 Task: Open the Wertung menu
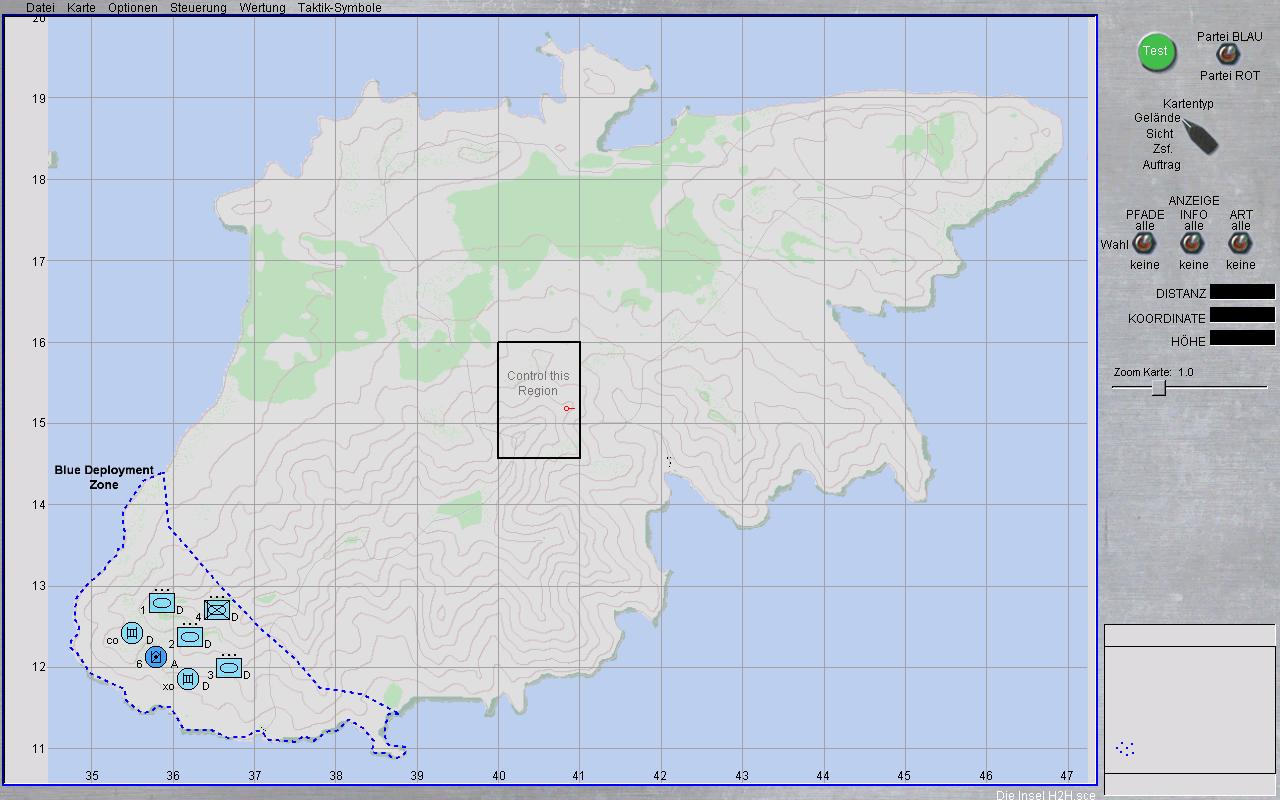[262, 8]
